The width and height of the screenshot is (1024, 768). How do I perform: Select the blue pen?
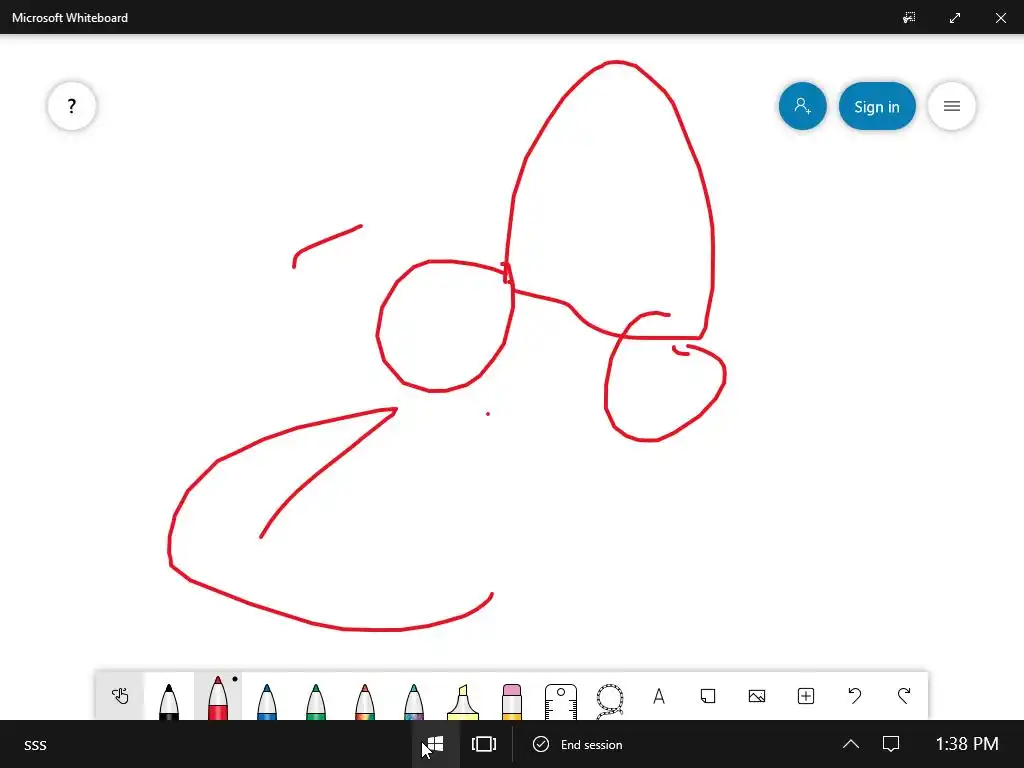point(267,700)
